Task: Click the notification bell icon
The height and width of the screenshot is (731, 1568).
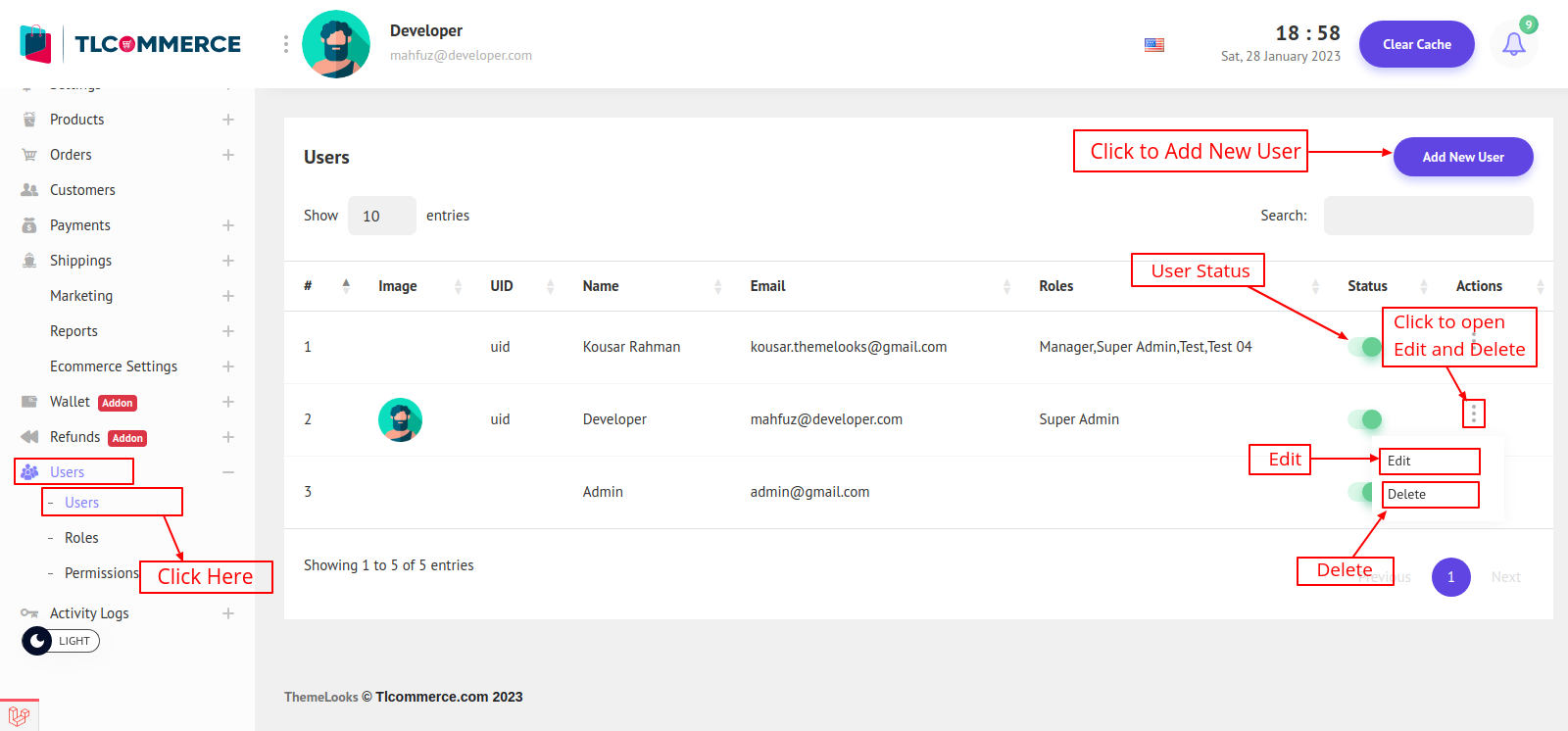Action: (1513, 44)
